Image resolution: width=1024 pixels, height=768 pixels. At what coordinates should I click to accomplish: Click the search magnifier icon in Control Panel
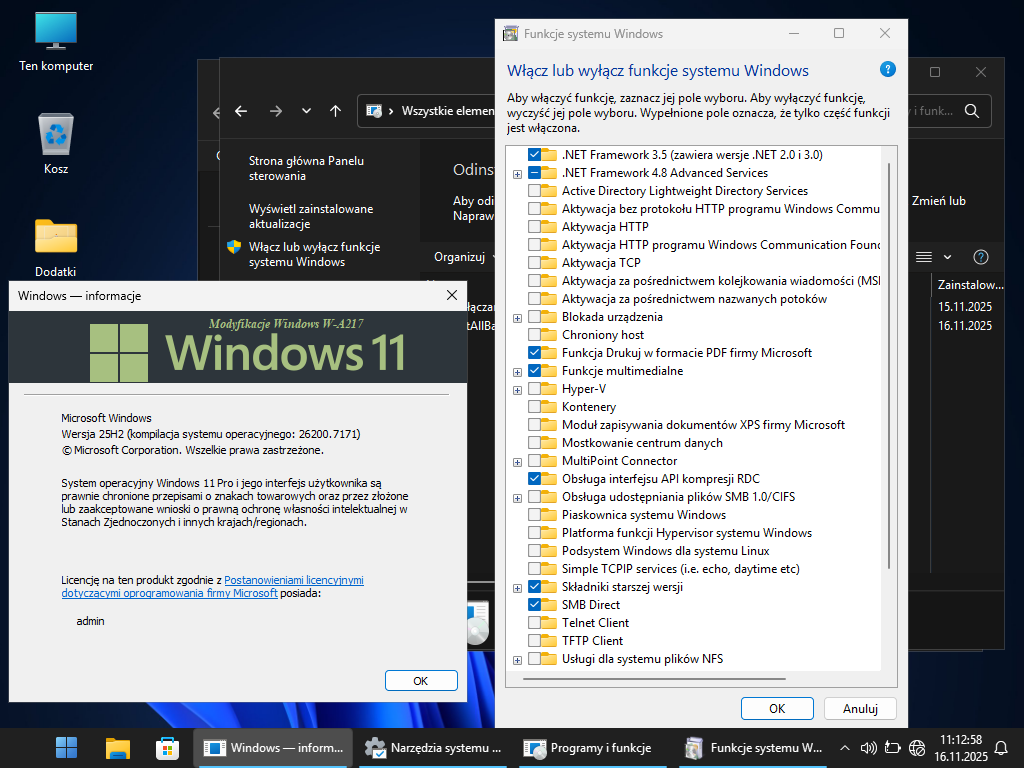click(972, 111)
